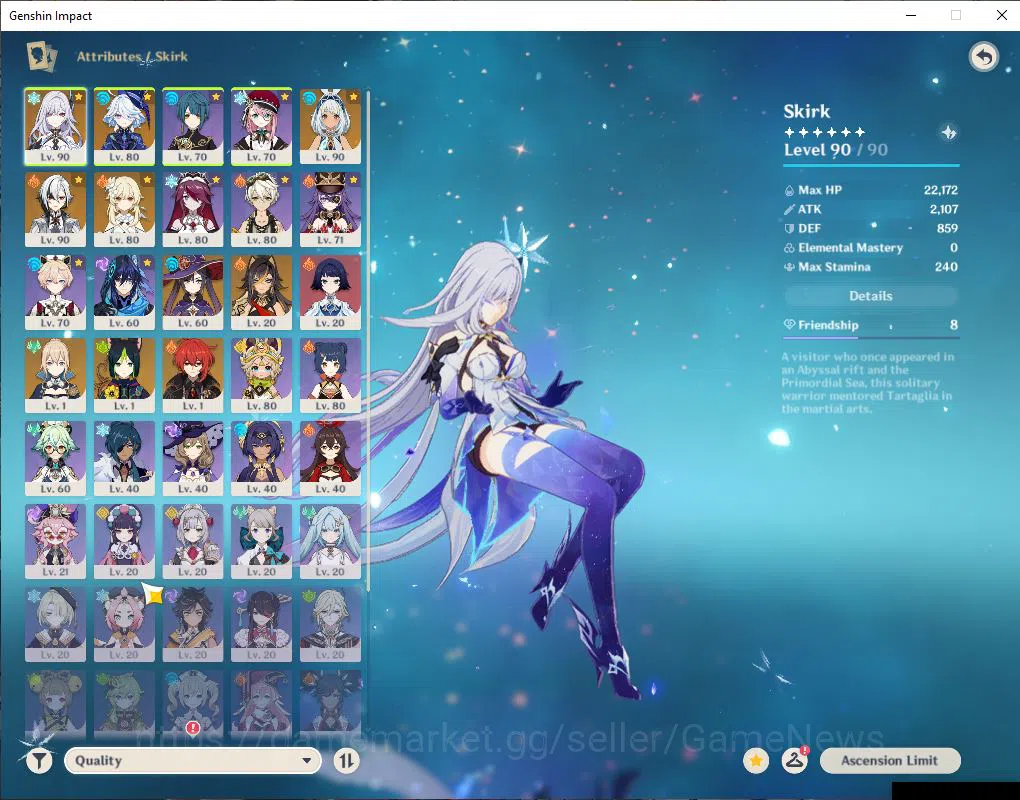Click the ATK value 2,107
Image resolution: width=1020 pixels, height=800 pixels.
coord(944,209)
